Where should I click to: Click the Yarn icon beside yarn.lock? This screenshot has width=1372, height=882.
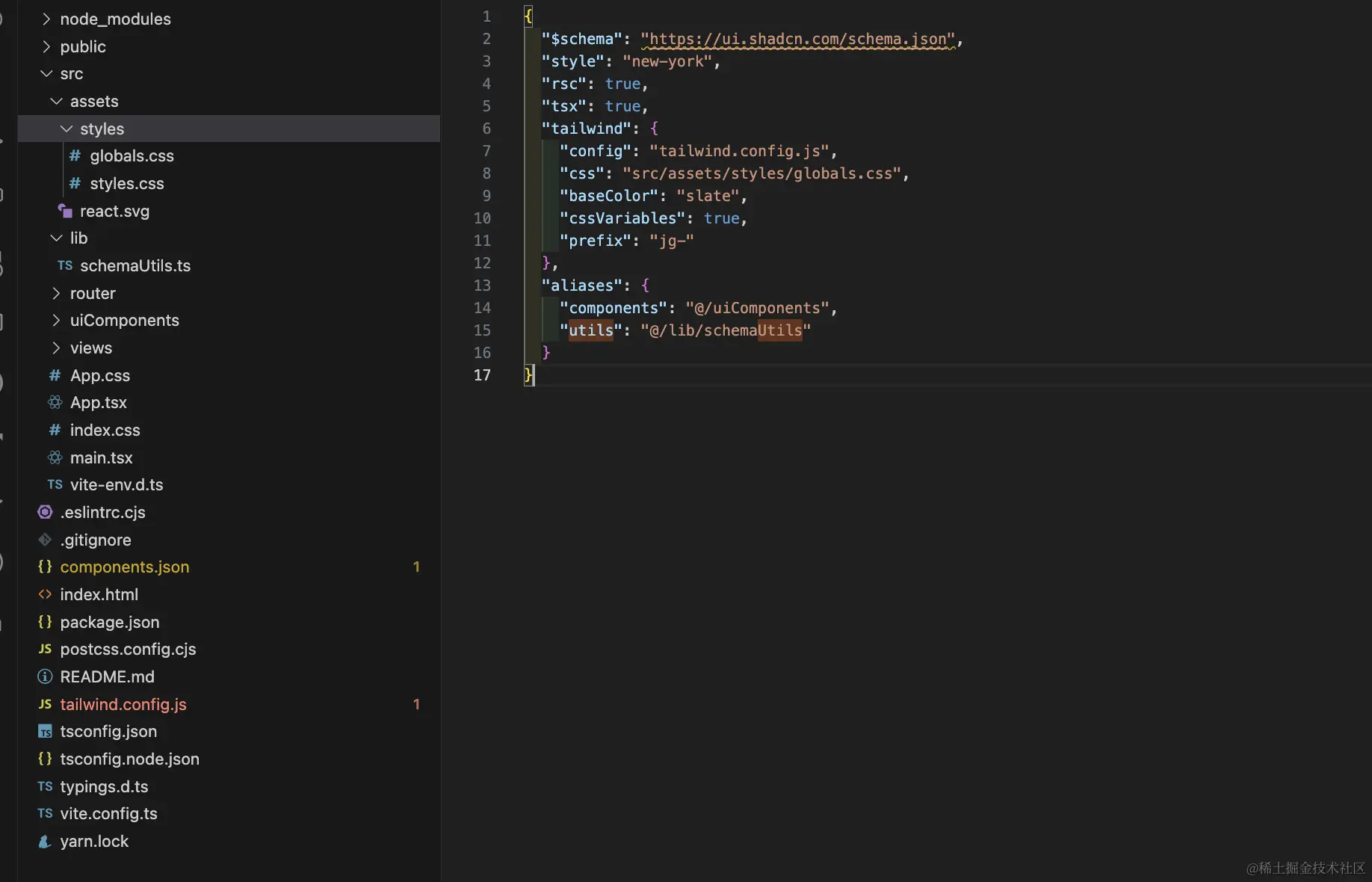(x=45, y=841)
